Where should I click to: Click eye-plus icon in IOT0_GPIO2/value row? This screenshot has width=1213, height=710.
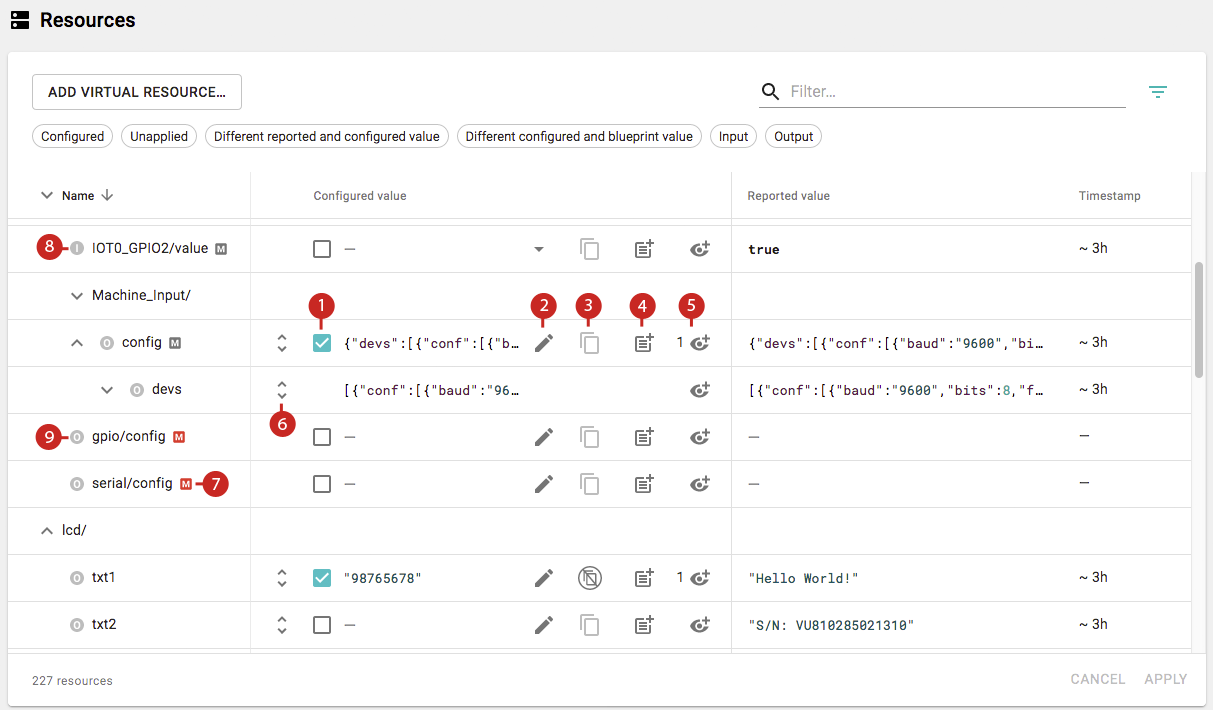(x=700, y=249)
